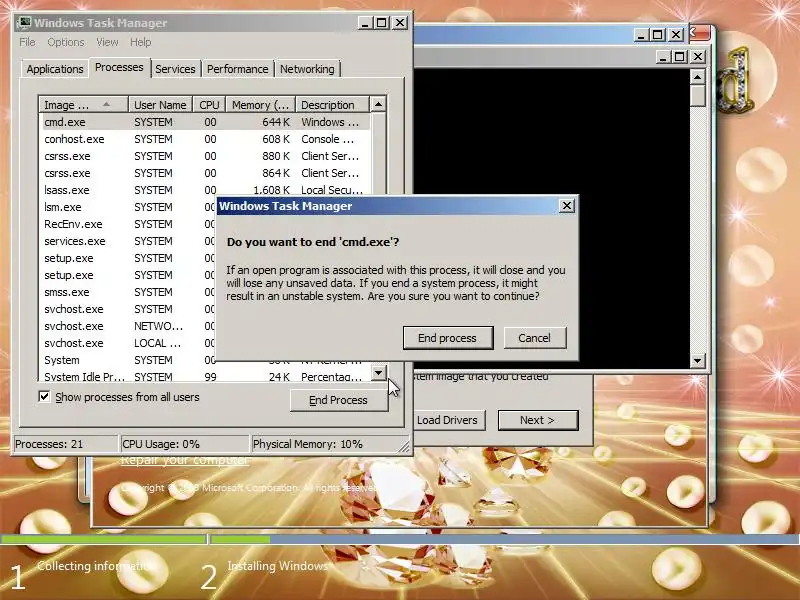The width and height of the screenshot is (800, 600).
Task: Cancel ending cmd.exe
Action: point(534,338)
